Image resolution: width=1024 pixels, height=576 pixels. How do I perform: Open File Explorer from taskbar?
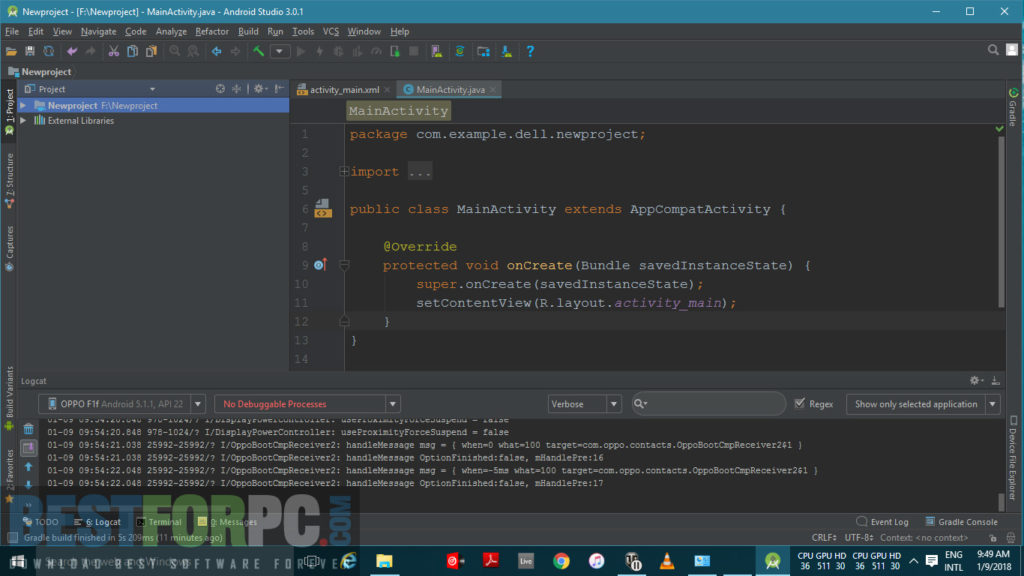click(384, 561)
